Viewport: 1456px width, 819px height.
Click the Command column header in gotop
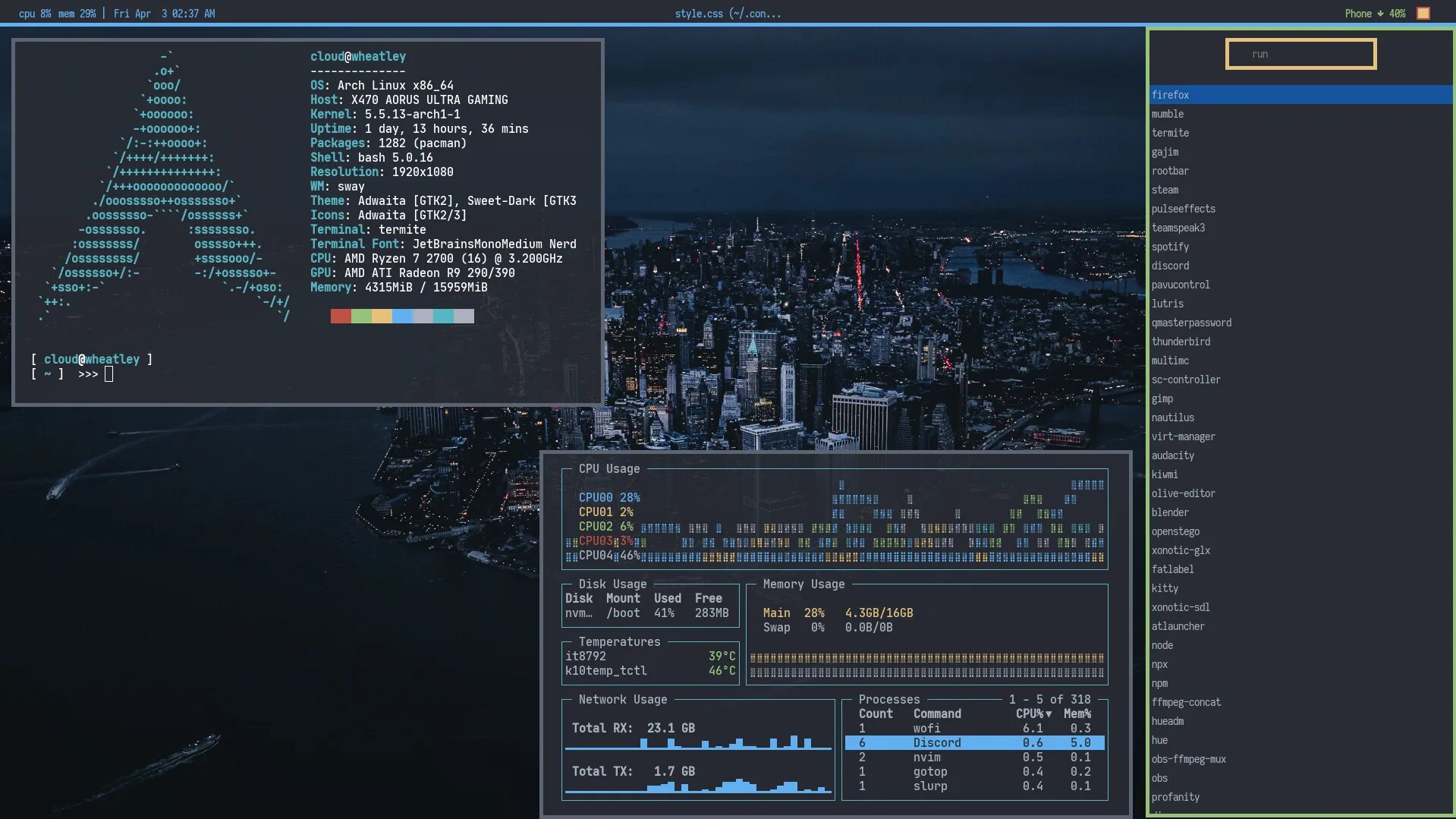coord(937,713)
